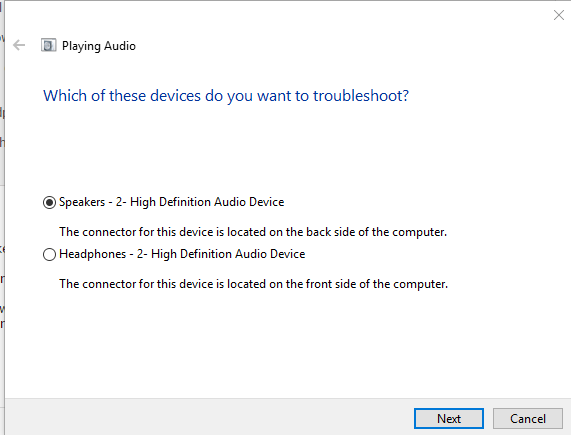Proceed with the Next button

(449, 419)
